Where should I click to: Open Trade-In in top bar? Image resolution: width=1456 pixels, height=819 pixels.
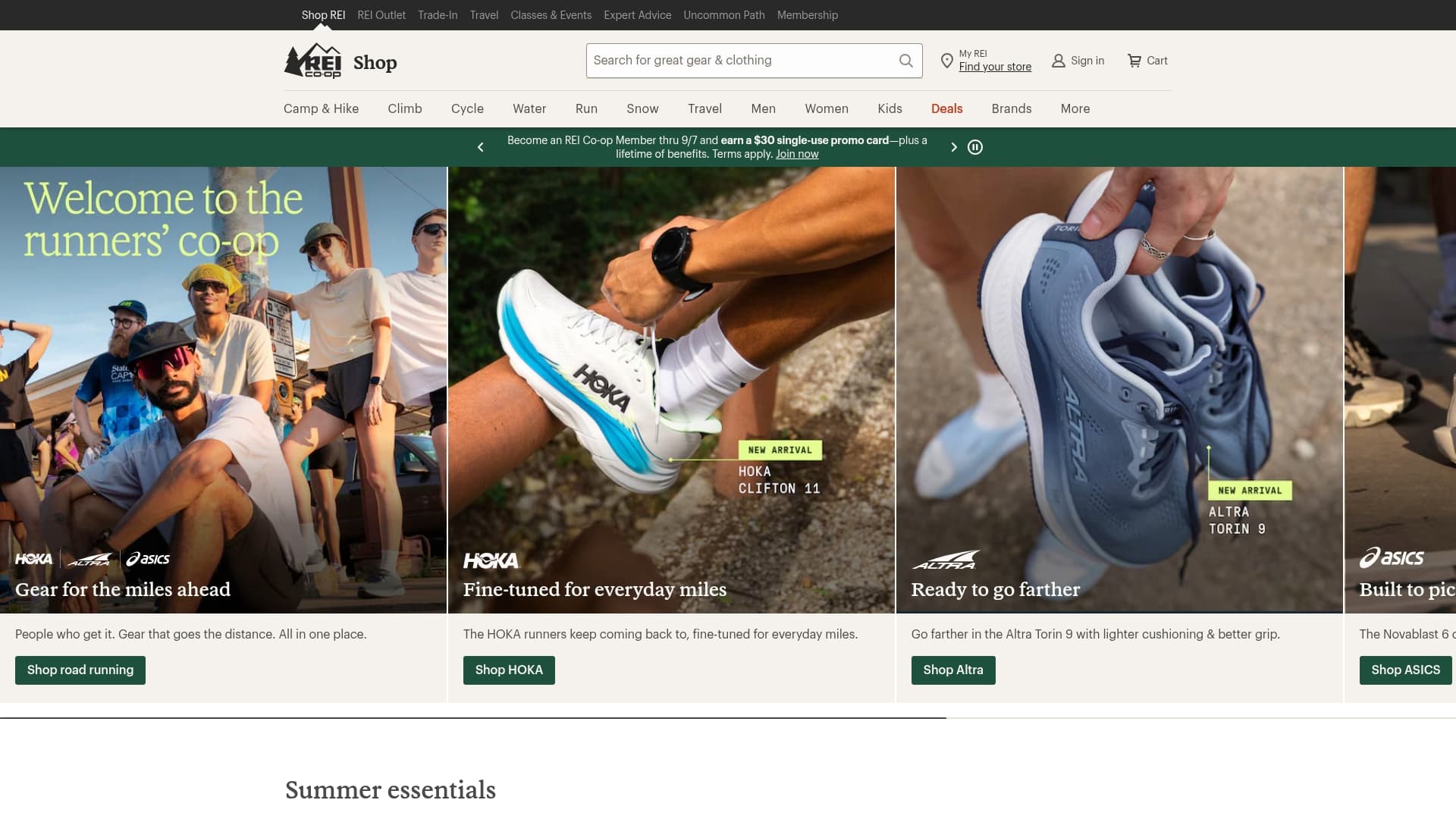coord(438,15)
